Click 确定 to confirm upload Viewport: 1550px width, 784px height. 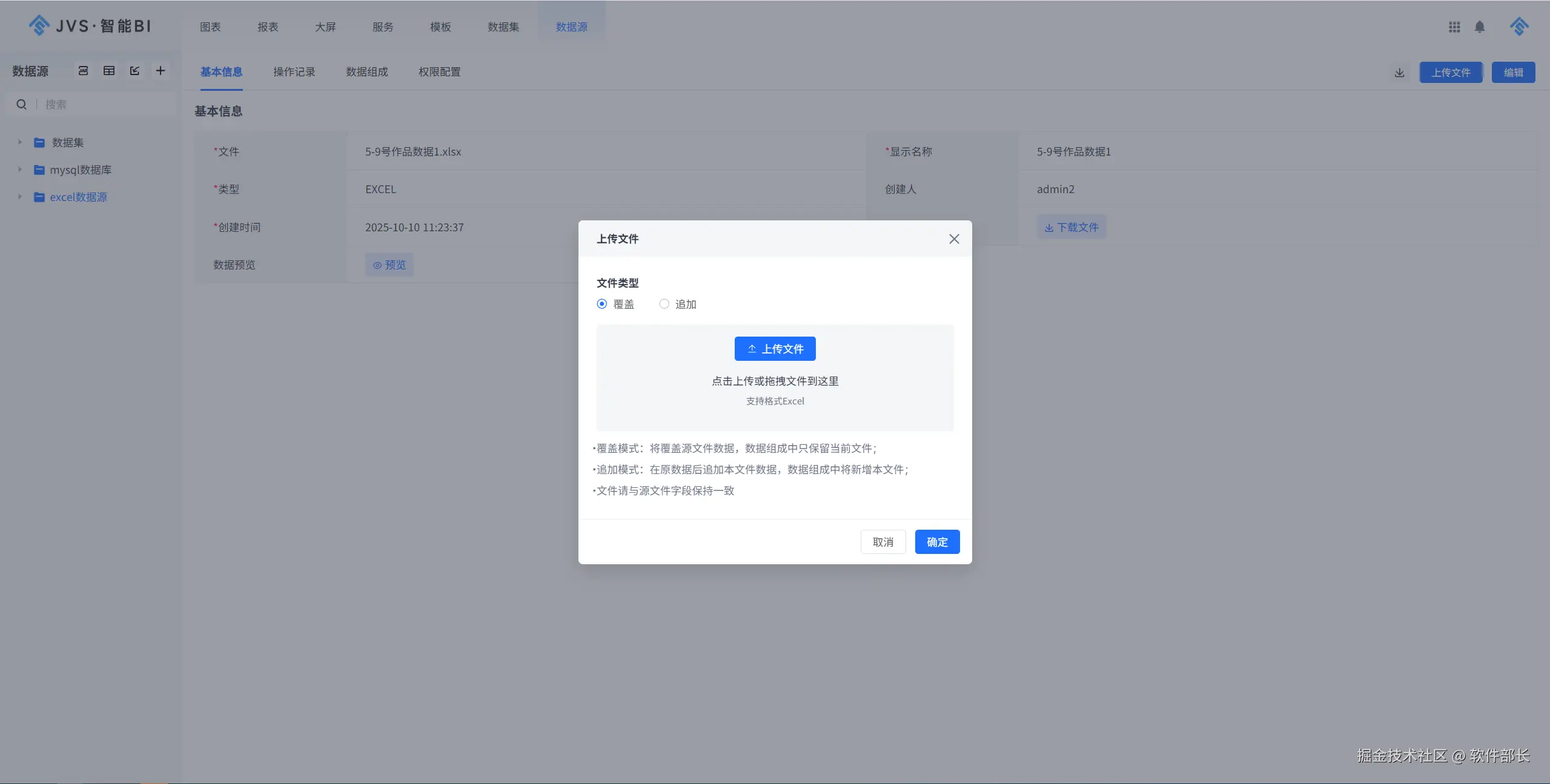point(936,542)
